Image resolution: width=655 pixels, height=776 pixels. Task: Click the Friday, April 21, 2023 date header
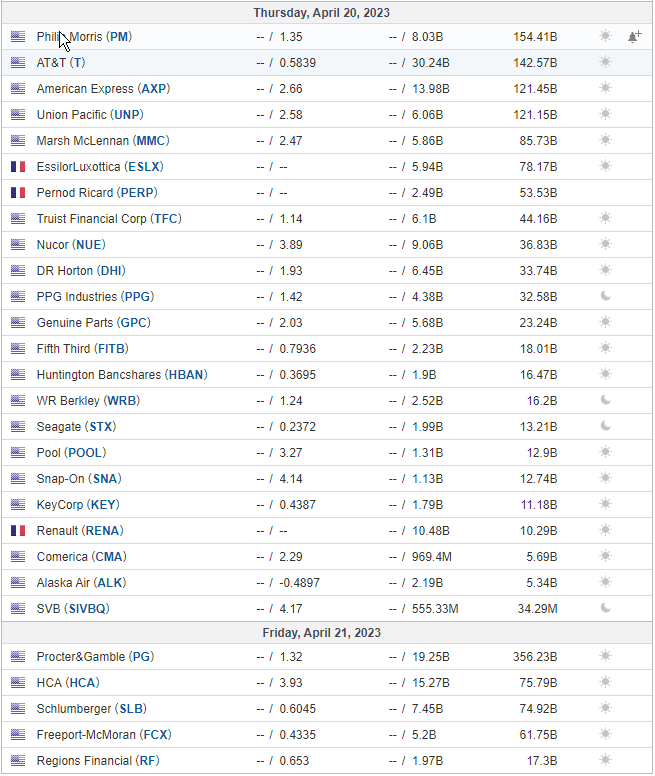(322, 633)
